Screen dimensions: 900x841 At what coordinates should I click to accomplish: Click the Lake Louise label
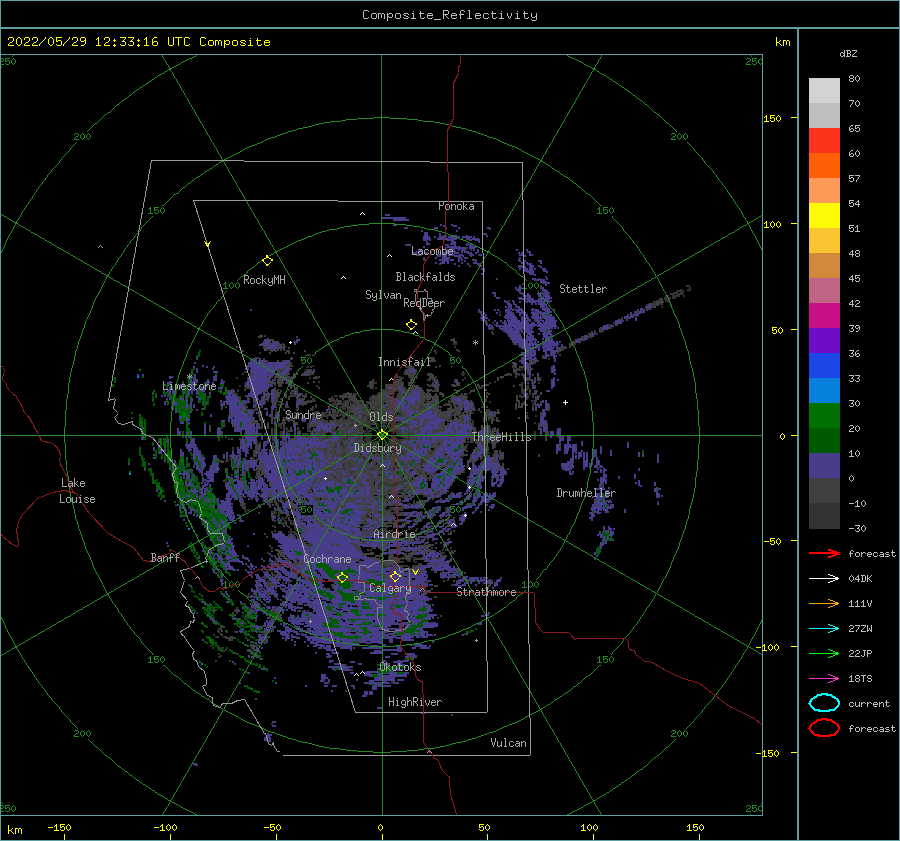[77, 491]
